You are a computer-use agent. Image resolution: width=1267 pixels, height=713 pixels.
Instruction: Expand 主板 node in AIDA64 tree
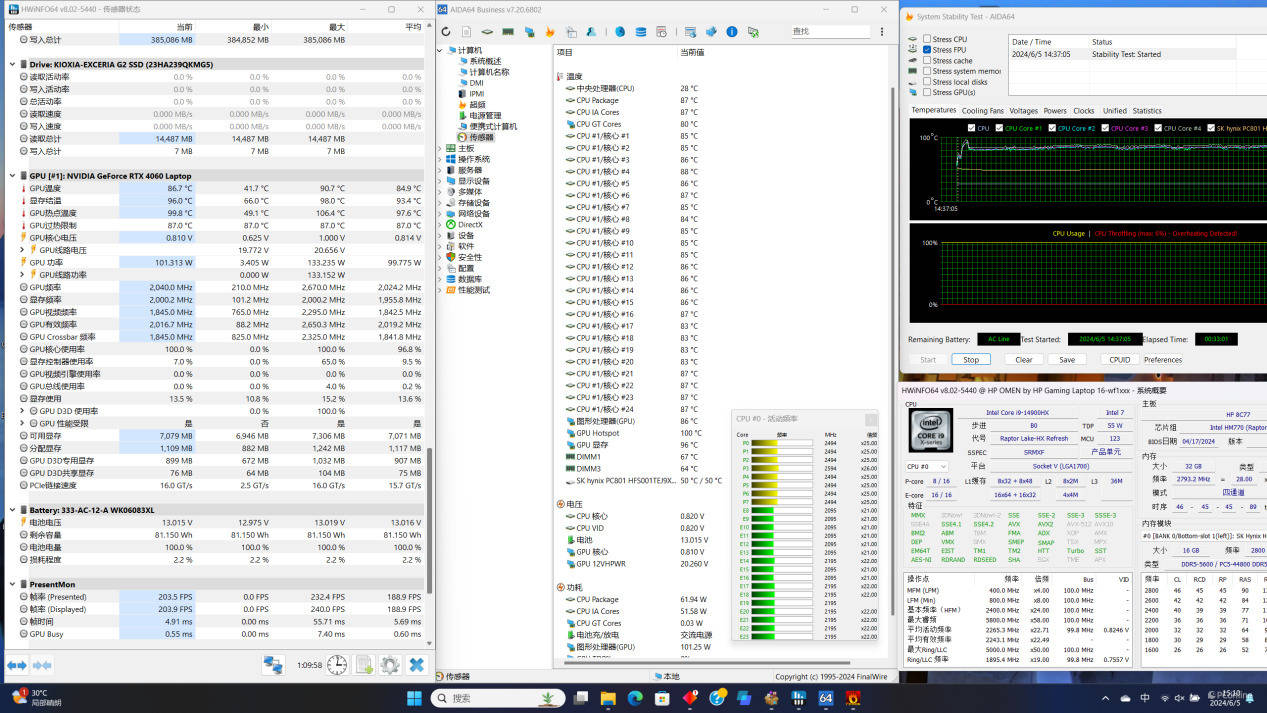tap(440, 148)
